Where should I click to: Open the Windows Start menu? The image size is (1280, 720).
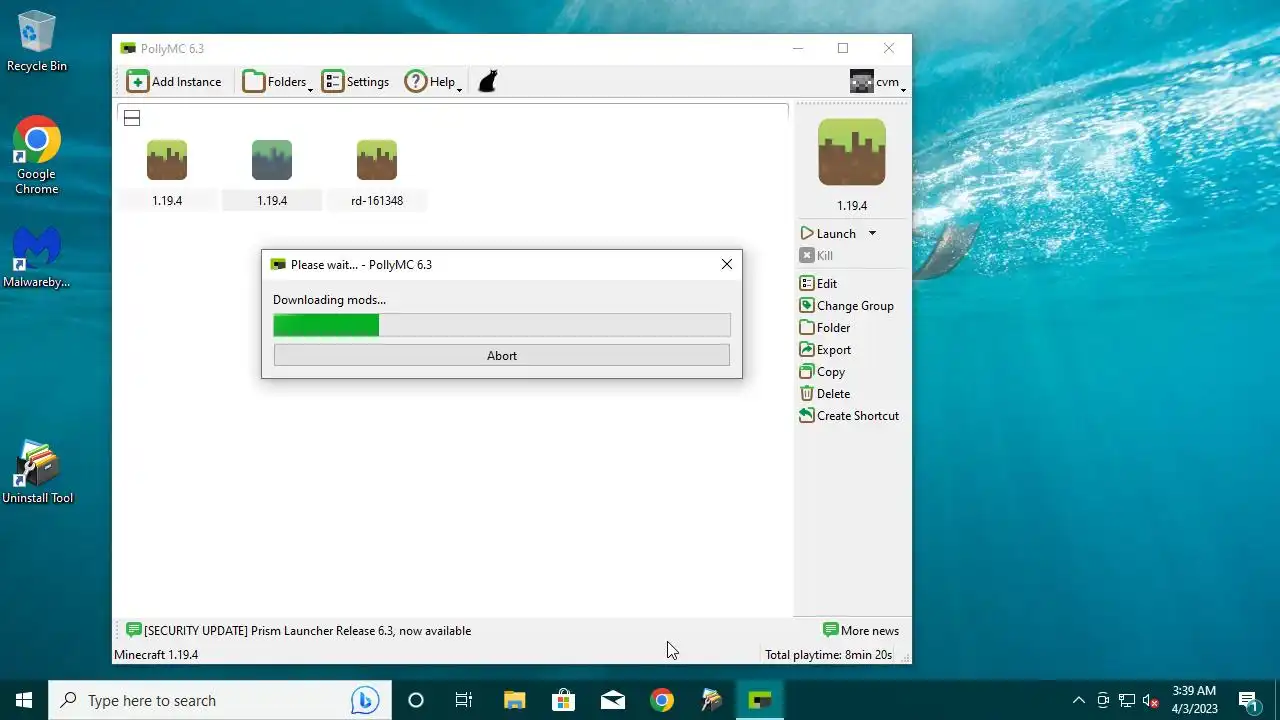click(24, 700)
